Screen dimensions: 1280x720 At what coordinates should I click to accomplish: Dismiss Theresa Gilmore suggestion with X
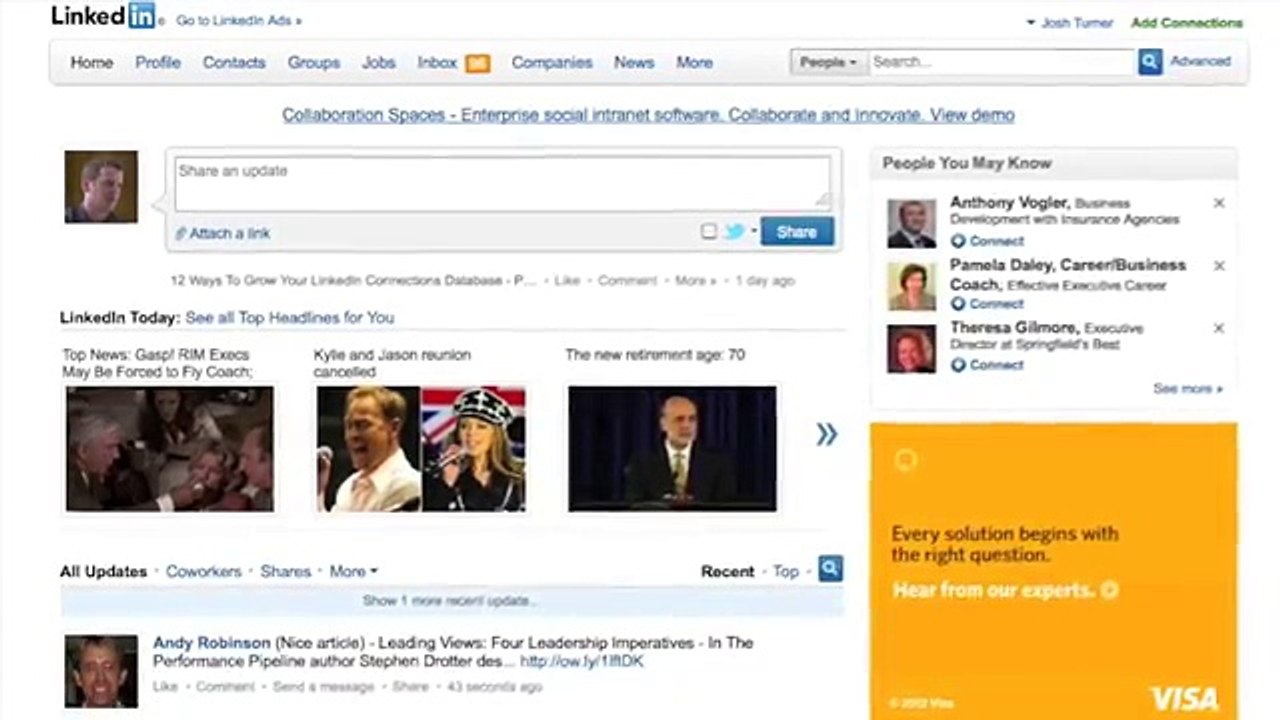tap(1219, 328)
